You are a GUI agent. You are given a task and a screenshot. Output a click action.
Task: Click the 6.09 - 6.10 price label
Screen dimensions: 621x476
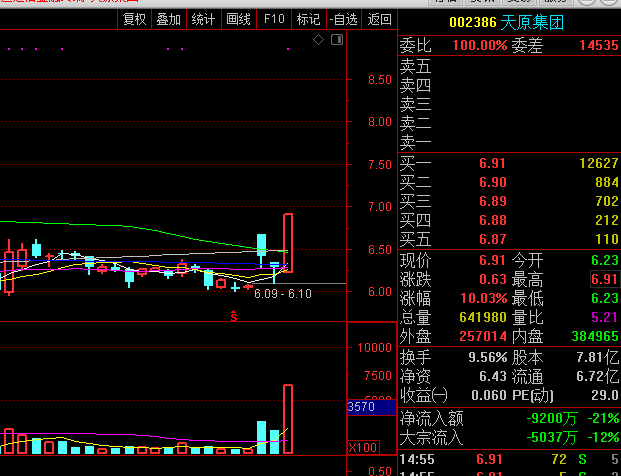(x=283, y=294)
